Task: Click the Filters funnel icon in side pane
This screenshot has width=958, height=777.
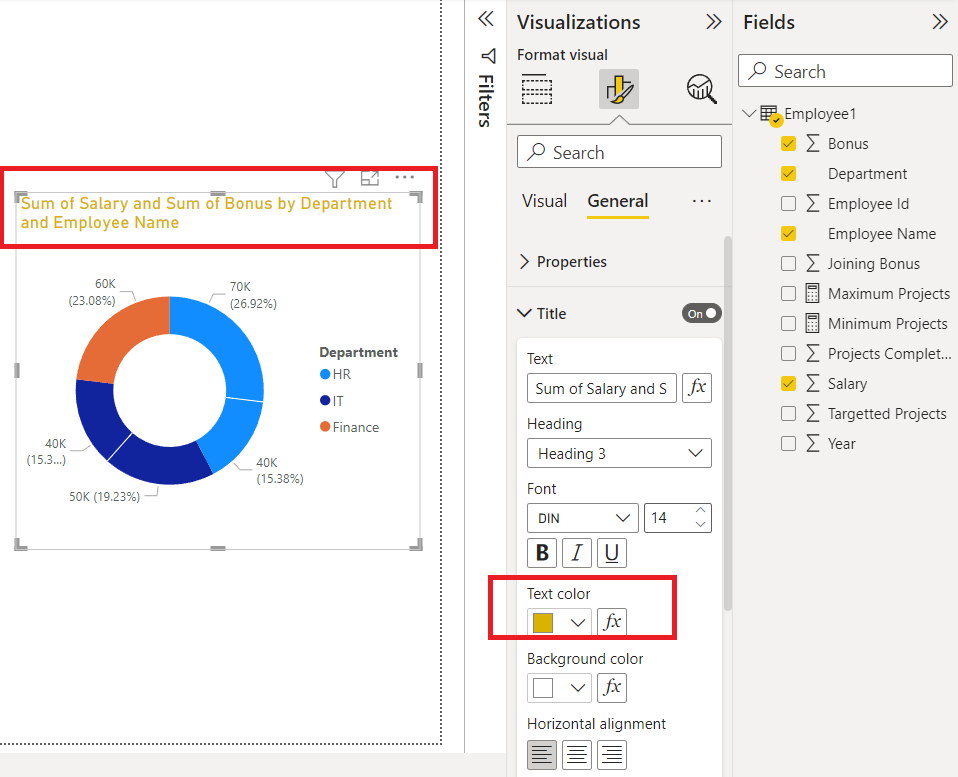Action: 488,56
